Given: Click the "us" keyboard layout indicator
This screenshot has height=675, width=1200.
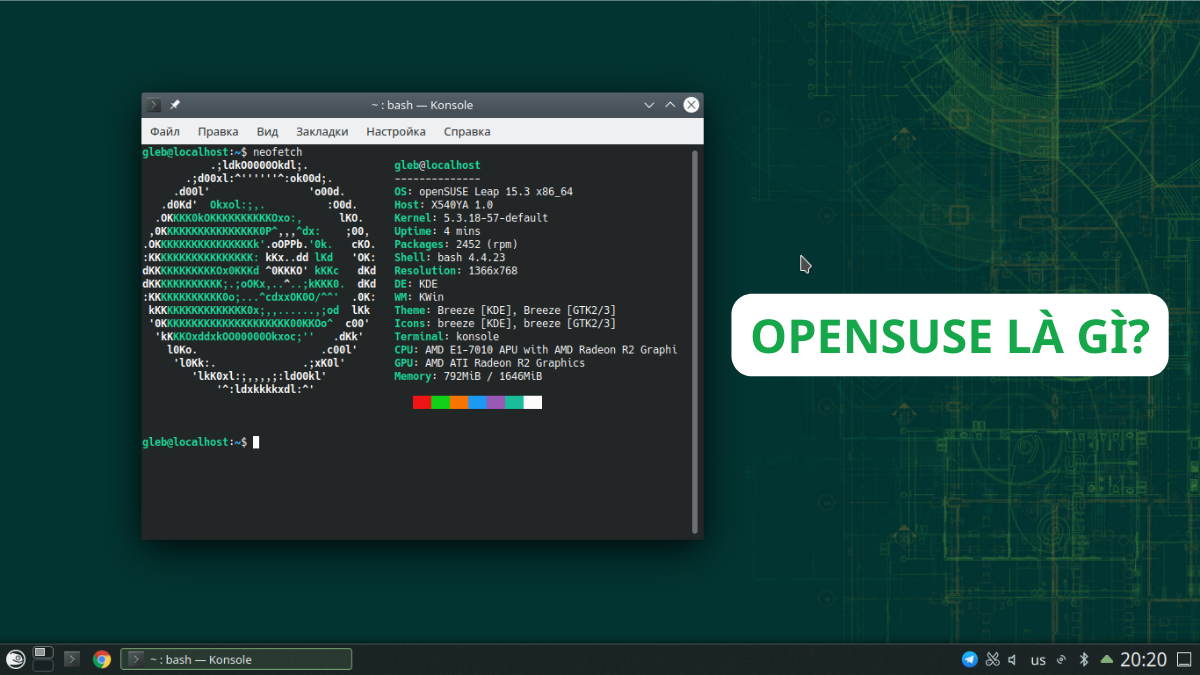Looking at the screenshot, I should tap(1038, 660).
